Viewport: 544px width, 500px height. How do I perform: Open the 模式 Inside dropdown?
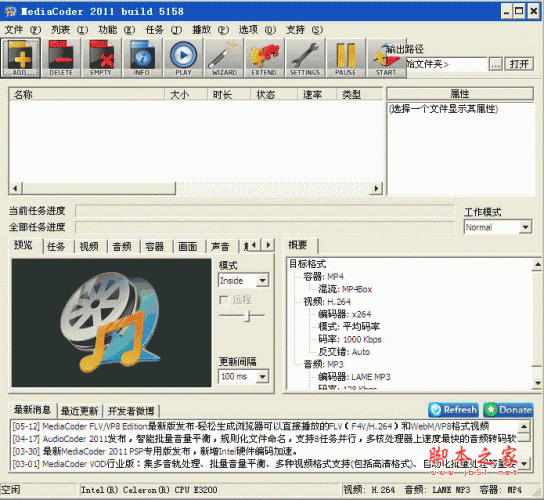pyautogui.click(x=244, y=280)
